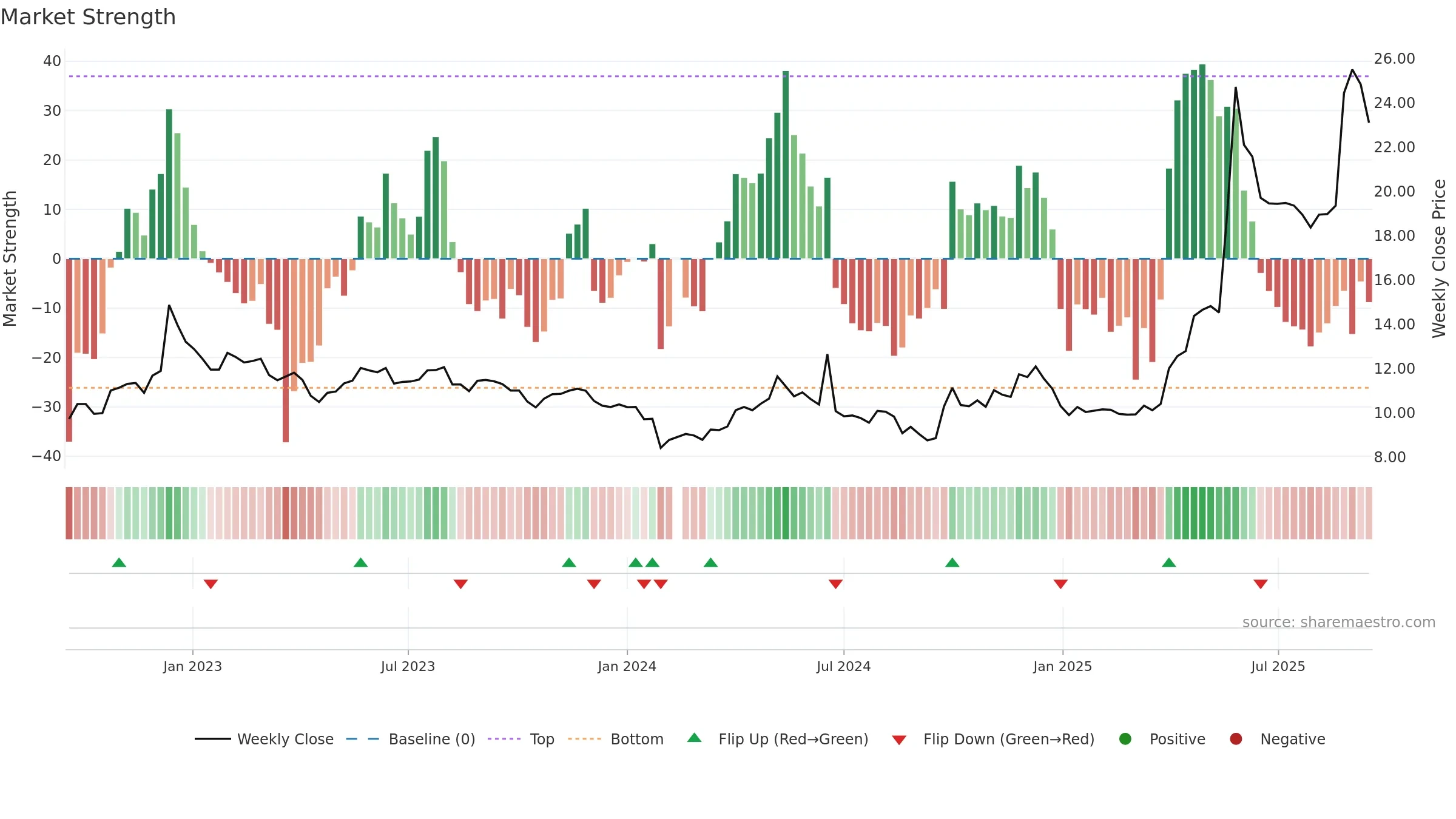Viewport: 1456px width, 819px height.
Task: Click the Jul 2025 x-axis label
Action: point(1278,666)
